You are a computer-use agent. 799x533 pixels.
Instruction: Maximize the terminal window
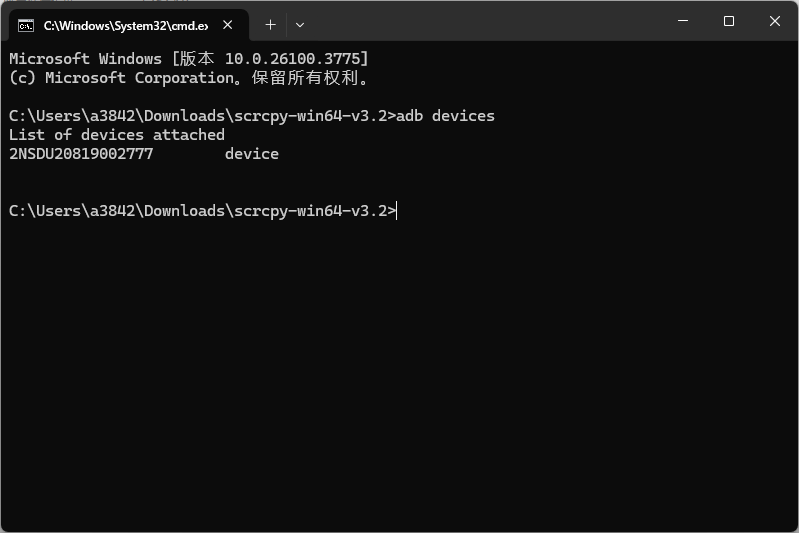(x=729, y=21)
